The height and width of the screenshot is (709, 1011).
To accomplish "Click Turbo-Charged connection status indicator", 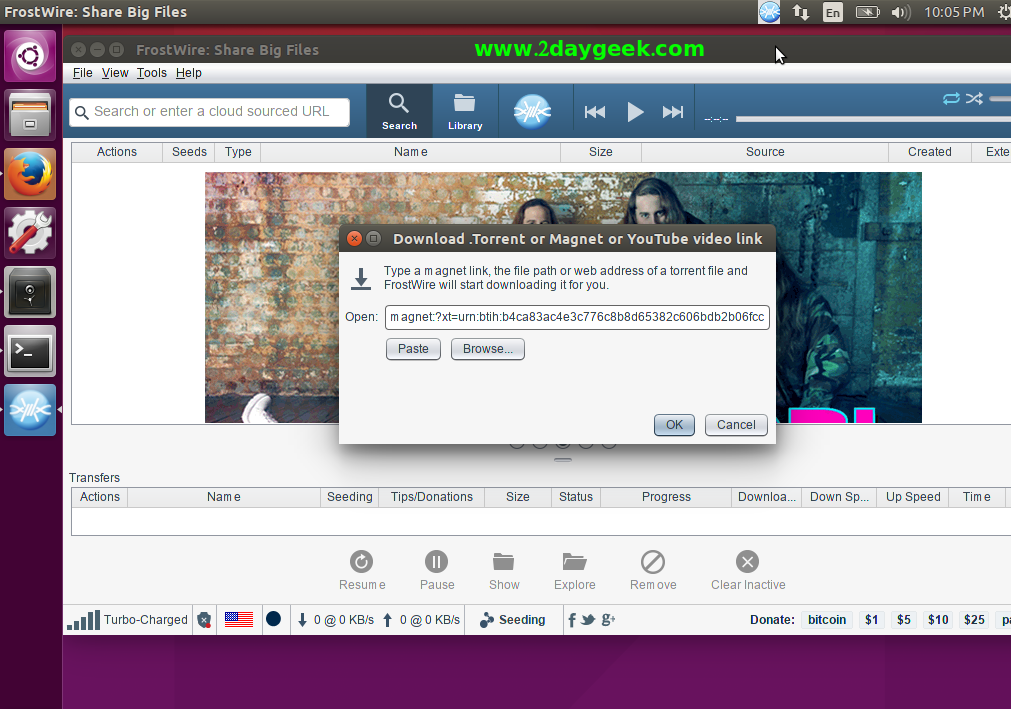I will click(127, 620).
